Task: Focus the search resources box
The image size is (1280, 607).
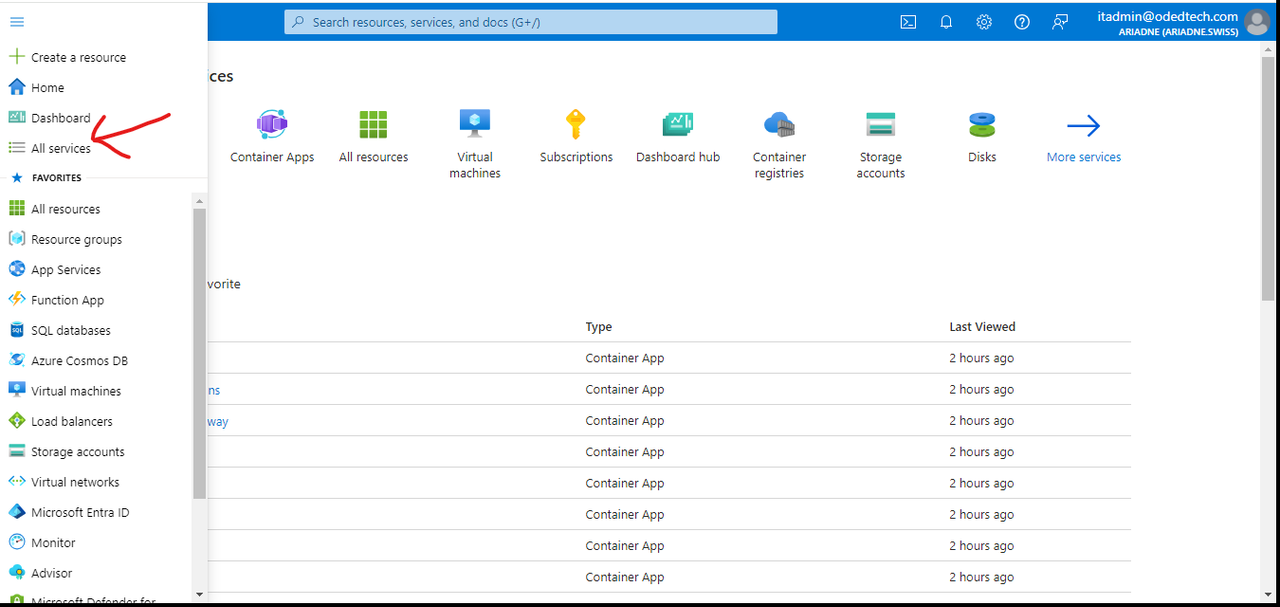Action: pyautogui.click(x=531, y=22)
